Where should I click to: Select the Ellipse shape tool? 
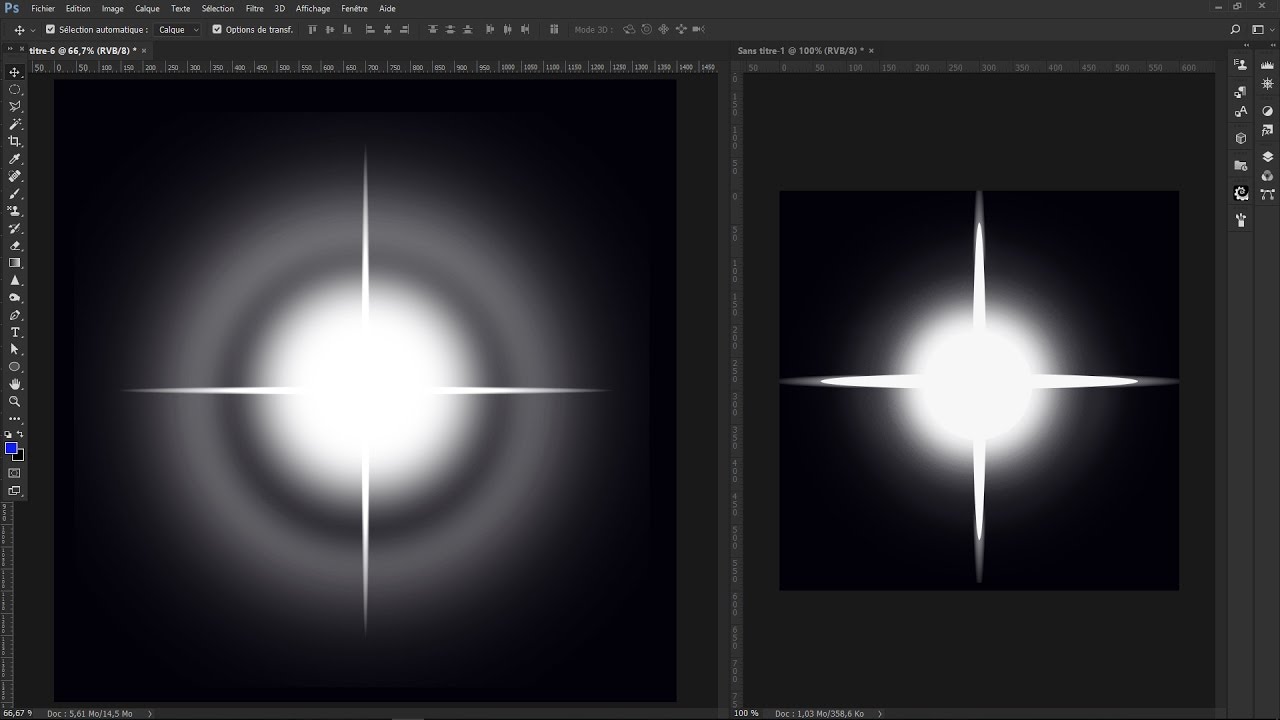pyautogui.click(x=15, y=367)
